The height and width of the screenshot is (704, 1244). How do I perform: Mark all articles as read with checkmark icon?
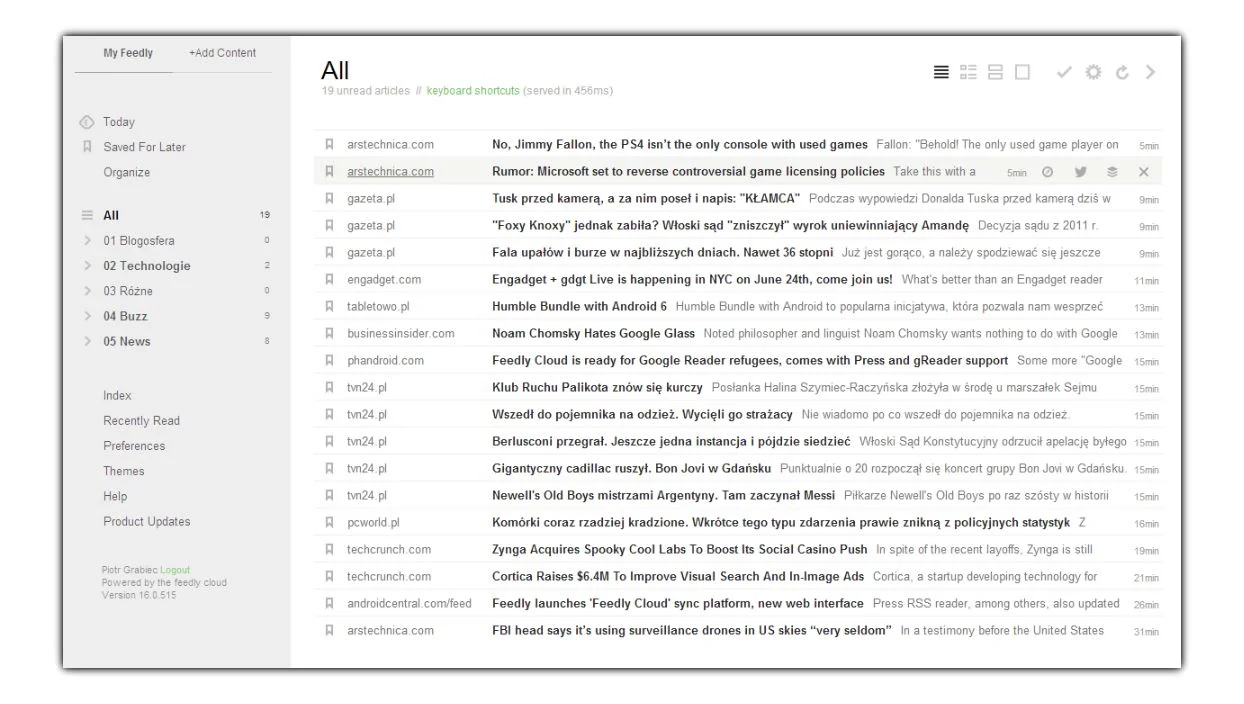(1063, 71)
